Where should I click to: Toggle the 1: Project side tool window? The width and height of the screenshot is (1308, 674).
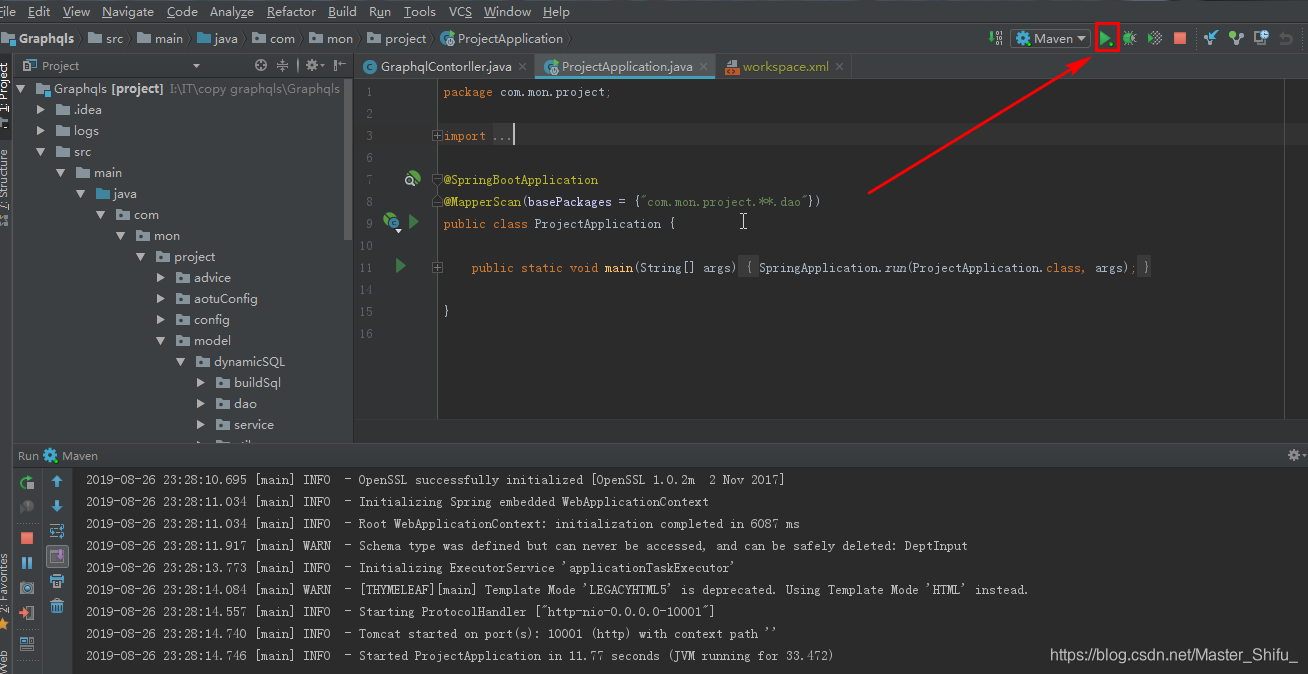click(x=5, y=95)
